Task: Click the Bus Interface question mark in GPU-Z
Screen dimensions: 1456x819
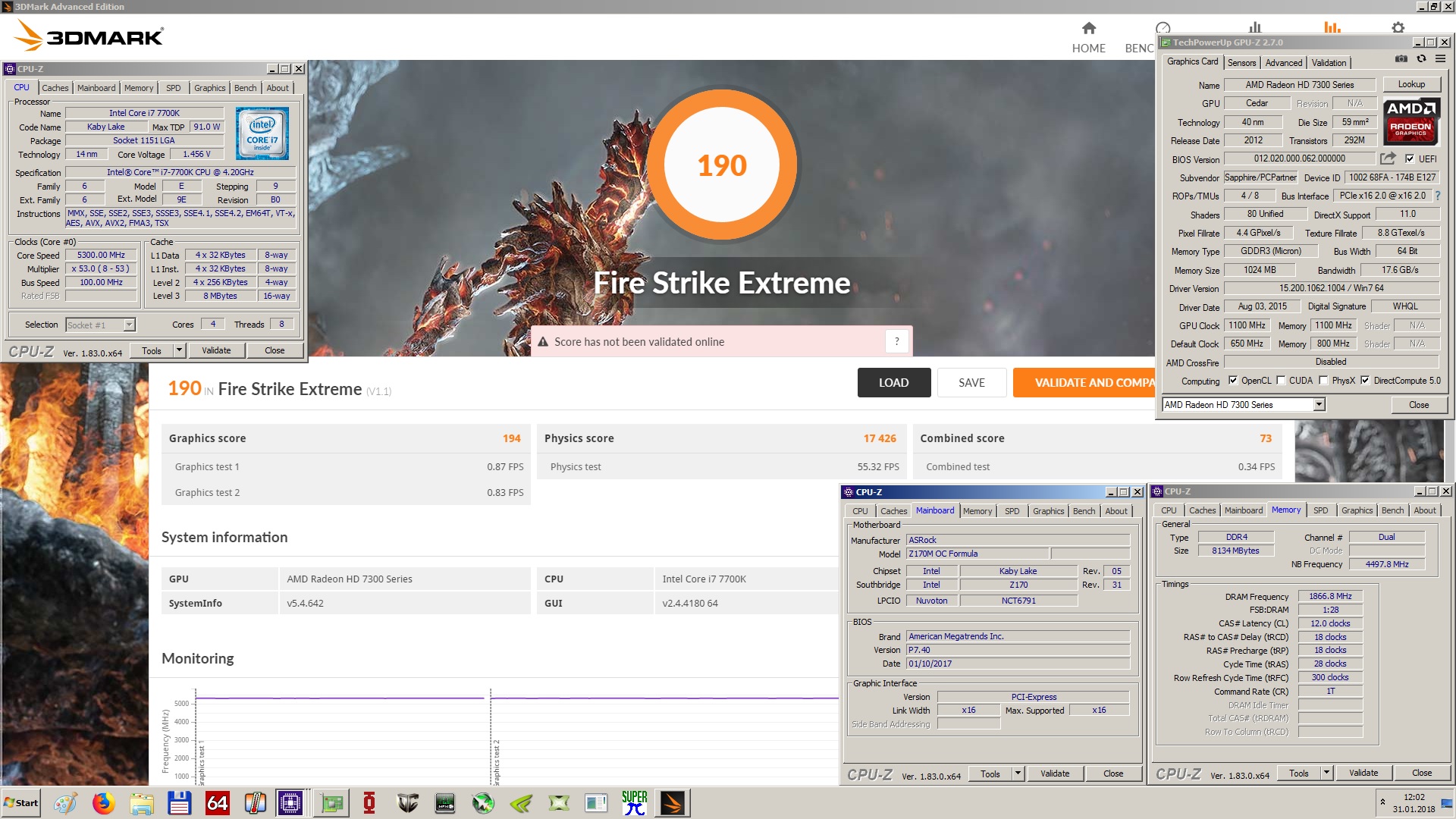Action: [1438, 196]
